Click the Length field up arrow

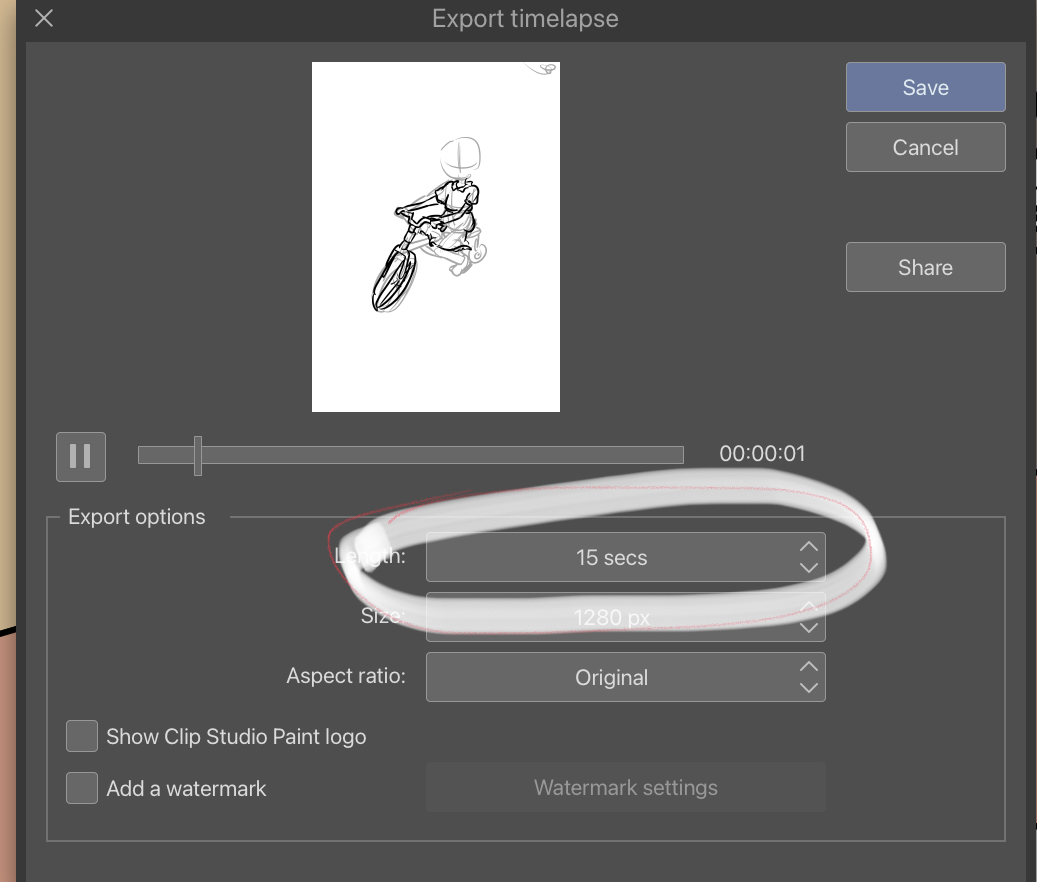(x=809, y=546)
